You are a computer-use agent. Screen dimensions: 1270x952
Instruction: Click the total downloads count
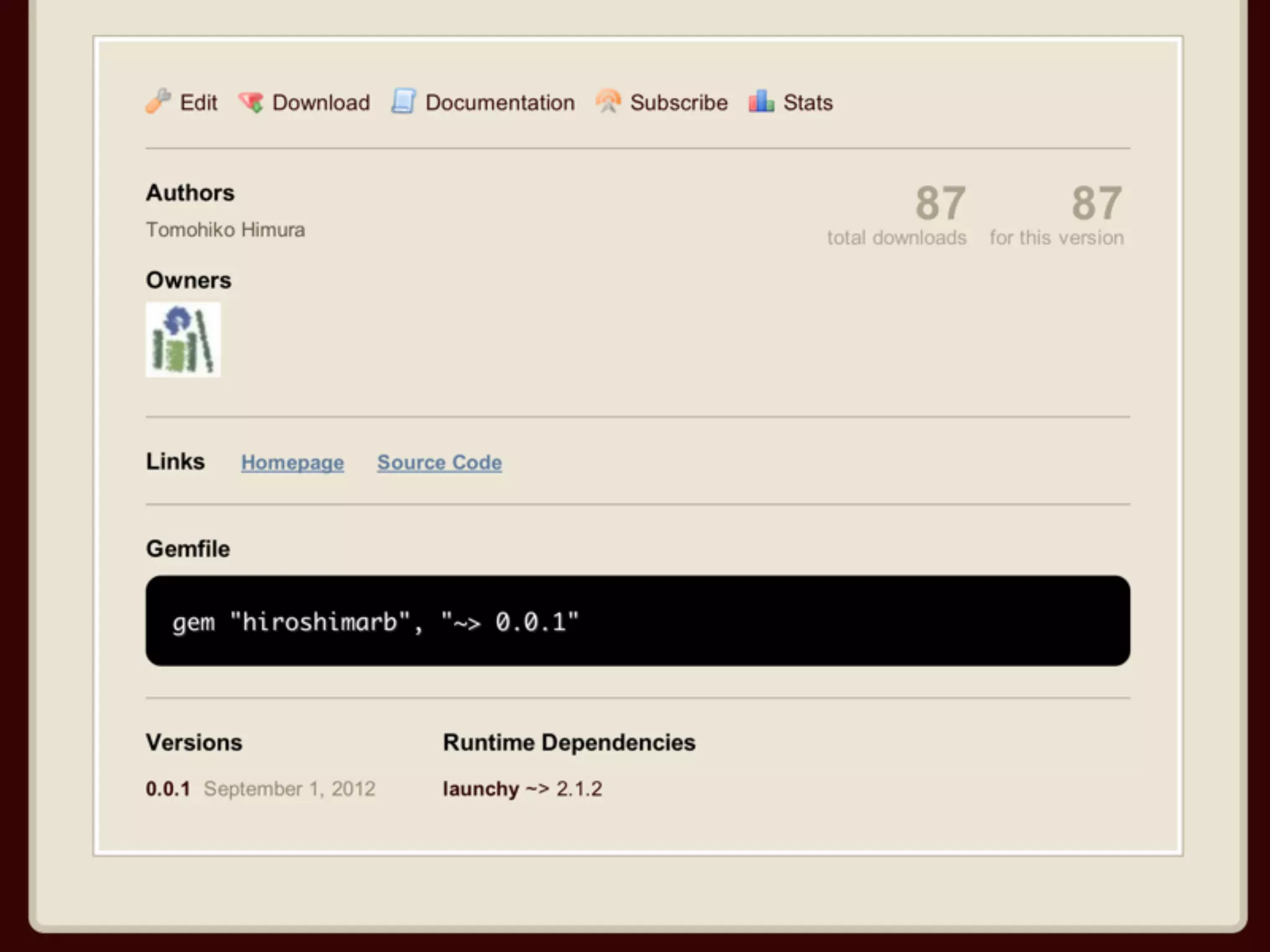(x=939, y=203)
